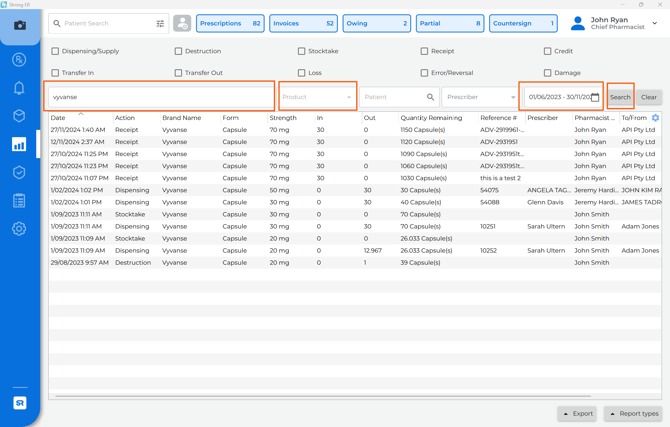Click the camera icon in the sidebar
670x427 pixels.
coord(19,25)
